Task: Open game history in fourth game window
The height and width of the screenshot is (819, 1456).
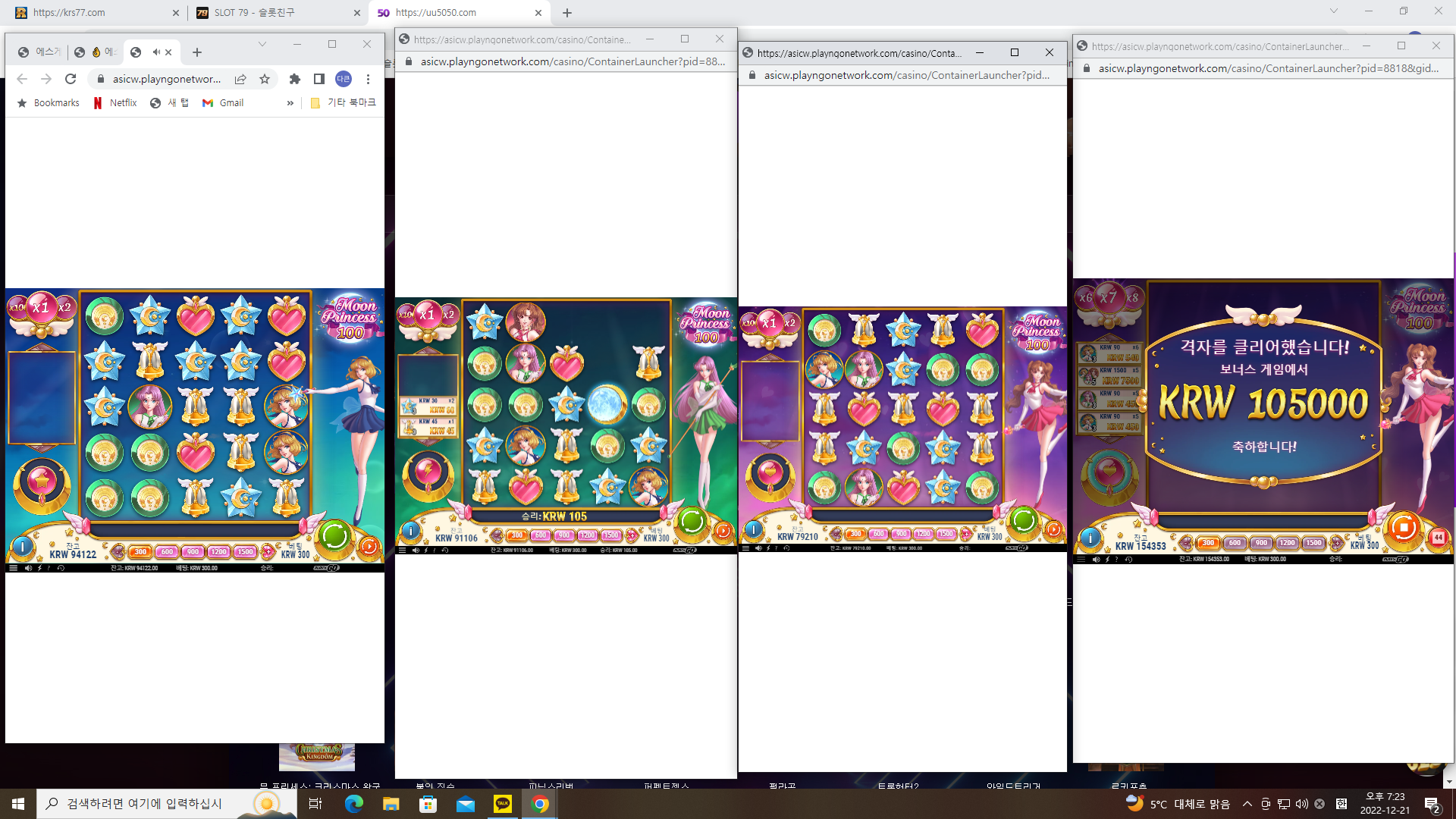Action: pos(1128,560)
